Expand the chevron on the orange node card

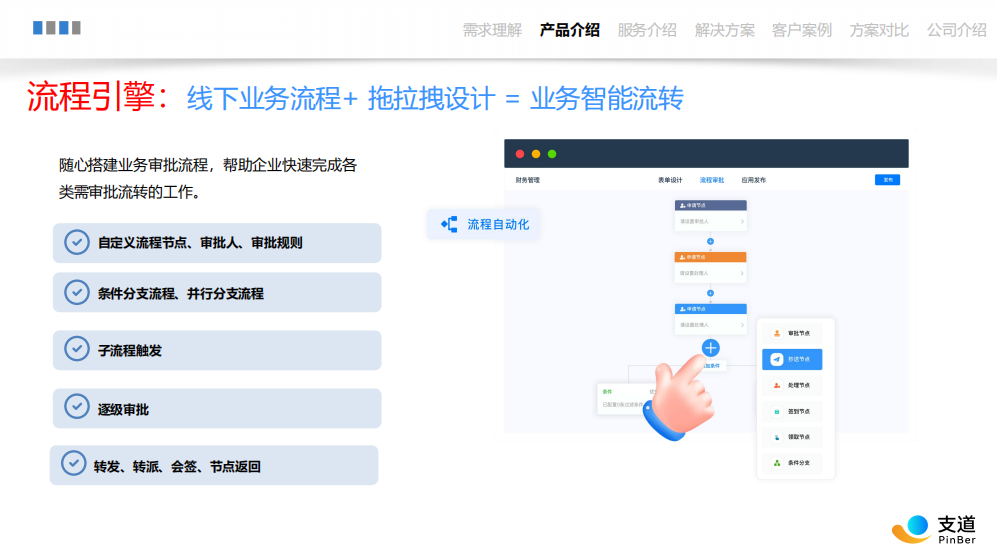coord(741,272)
